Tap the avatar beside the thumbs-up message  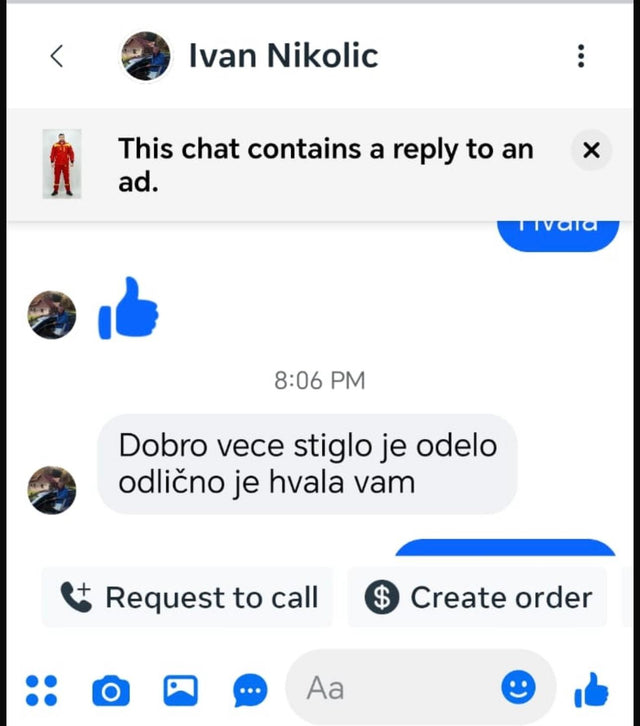tap(52, 315)
